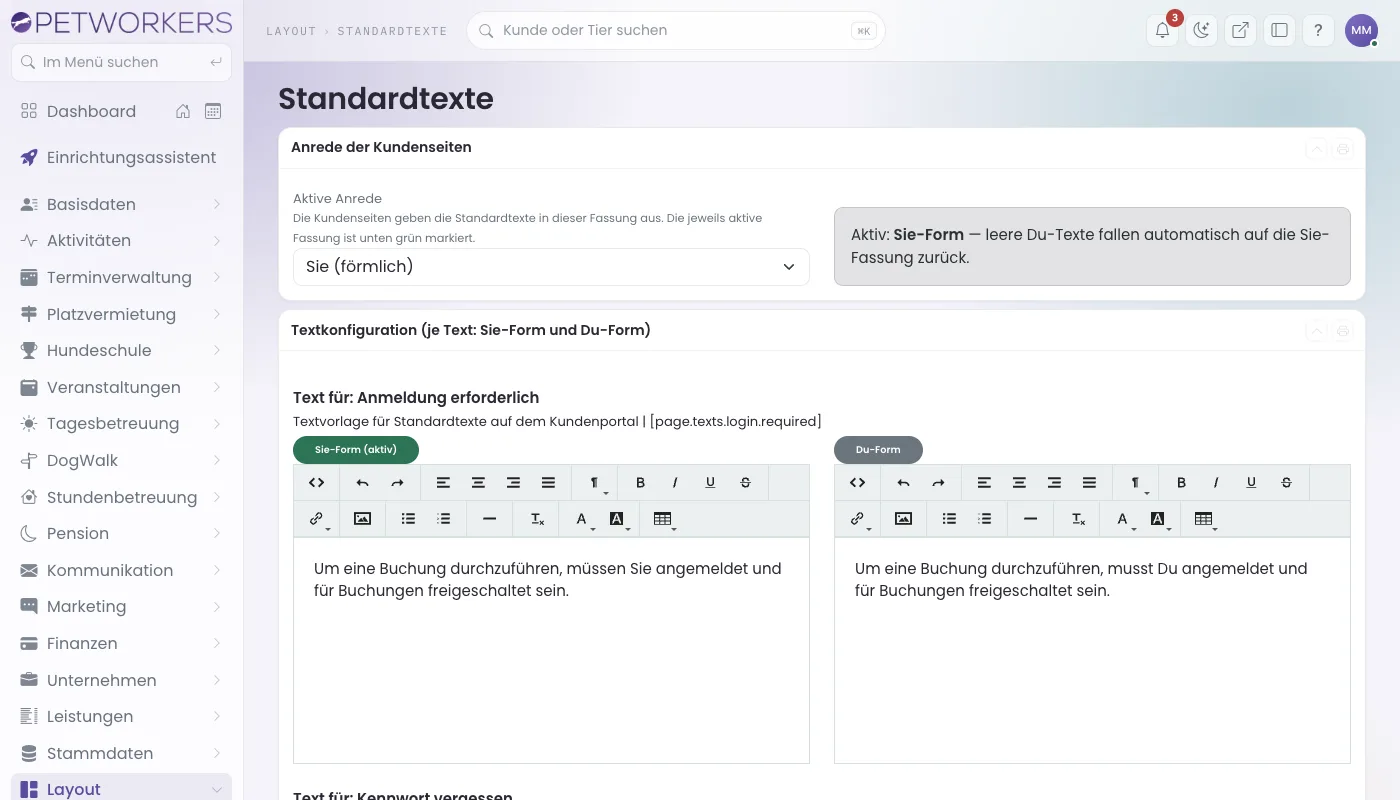Open the Dashboard menu item
Viewport: 1400px width, 800px height.
pos(91,111)
